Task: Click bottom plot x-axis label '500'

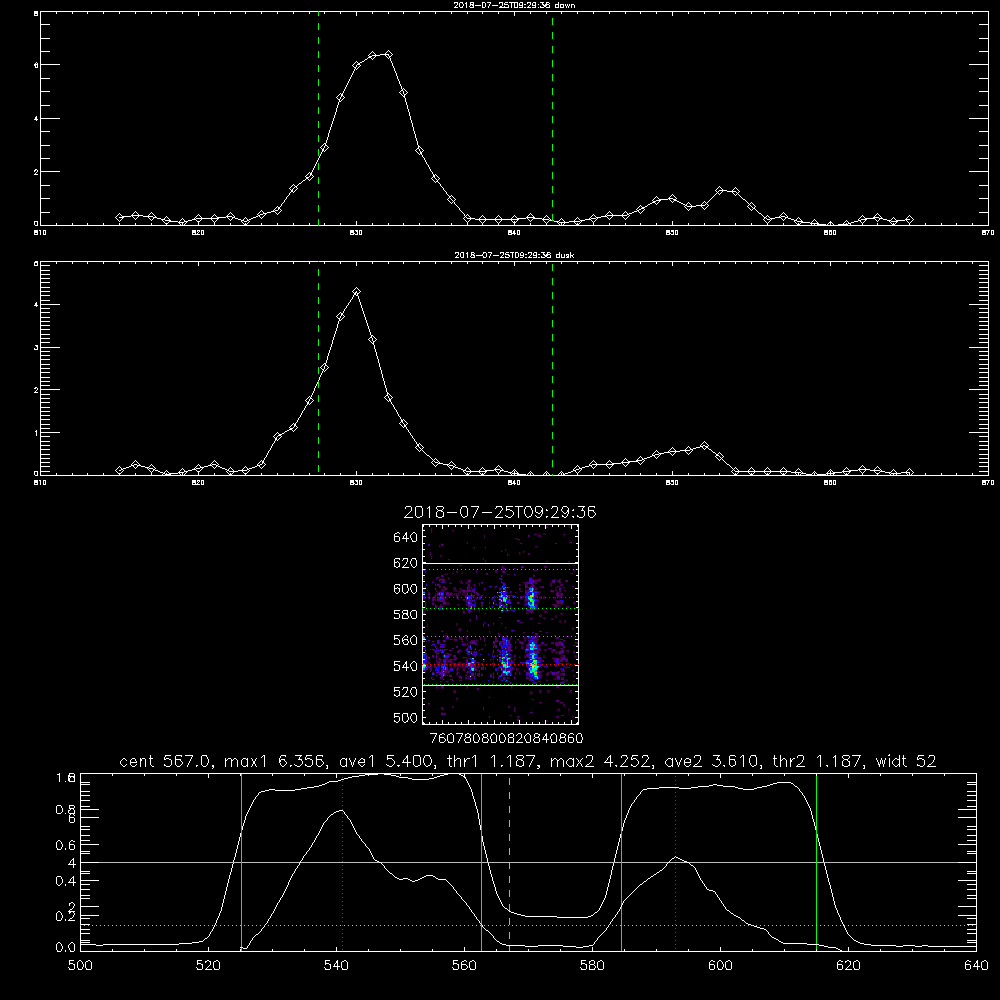Action: point(80,966)
